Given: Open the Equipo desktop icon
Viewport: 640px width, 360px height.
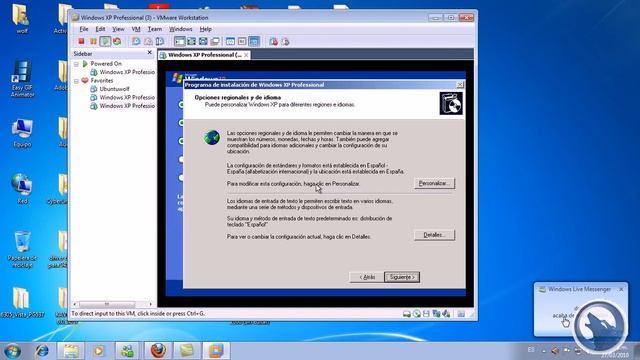Looking at the screenshot, I should 22,133.
